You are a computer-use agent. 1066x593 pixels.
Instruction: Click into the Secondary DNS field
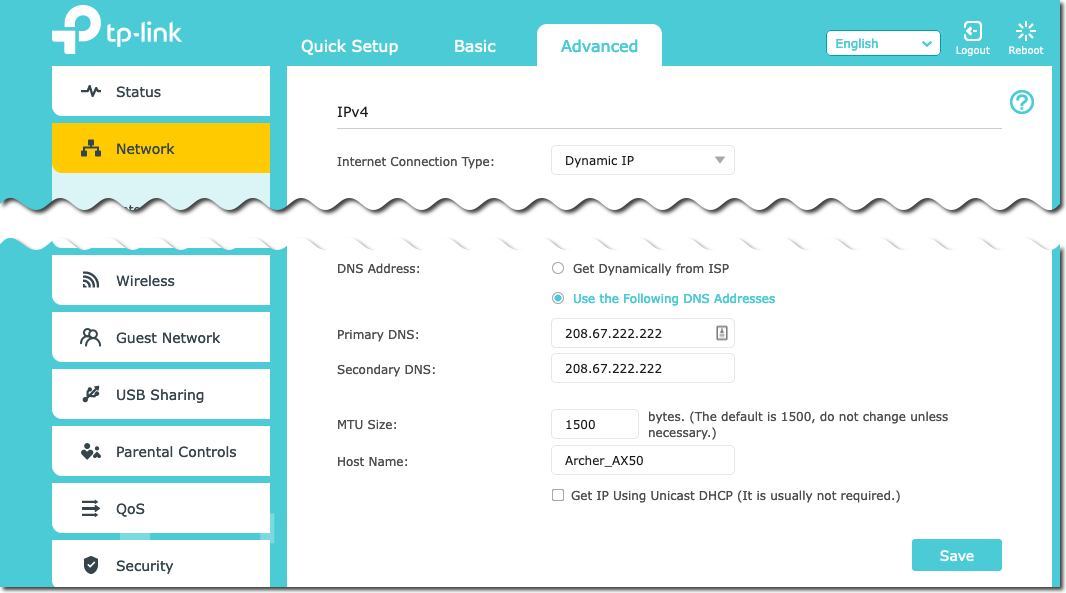click(x=642, y=369)
